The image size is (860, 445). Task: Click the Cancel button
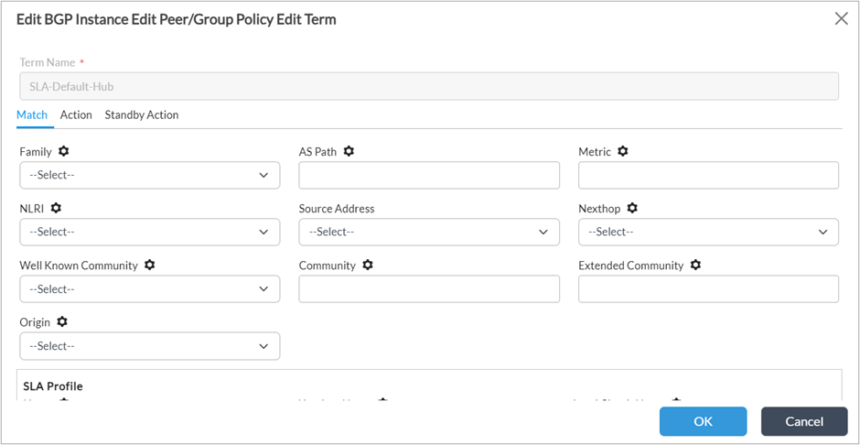[804, 421]
